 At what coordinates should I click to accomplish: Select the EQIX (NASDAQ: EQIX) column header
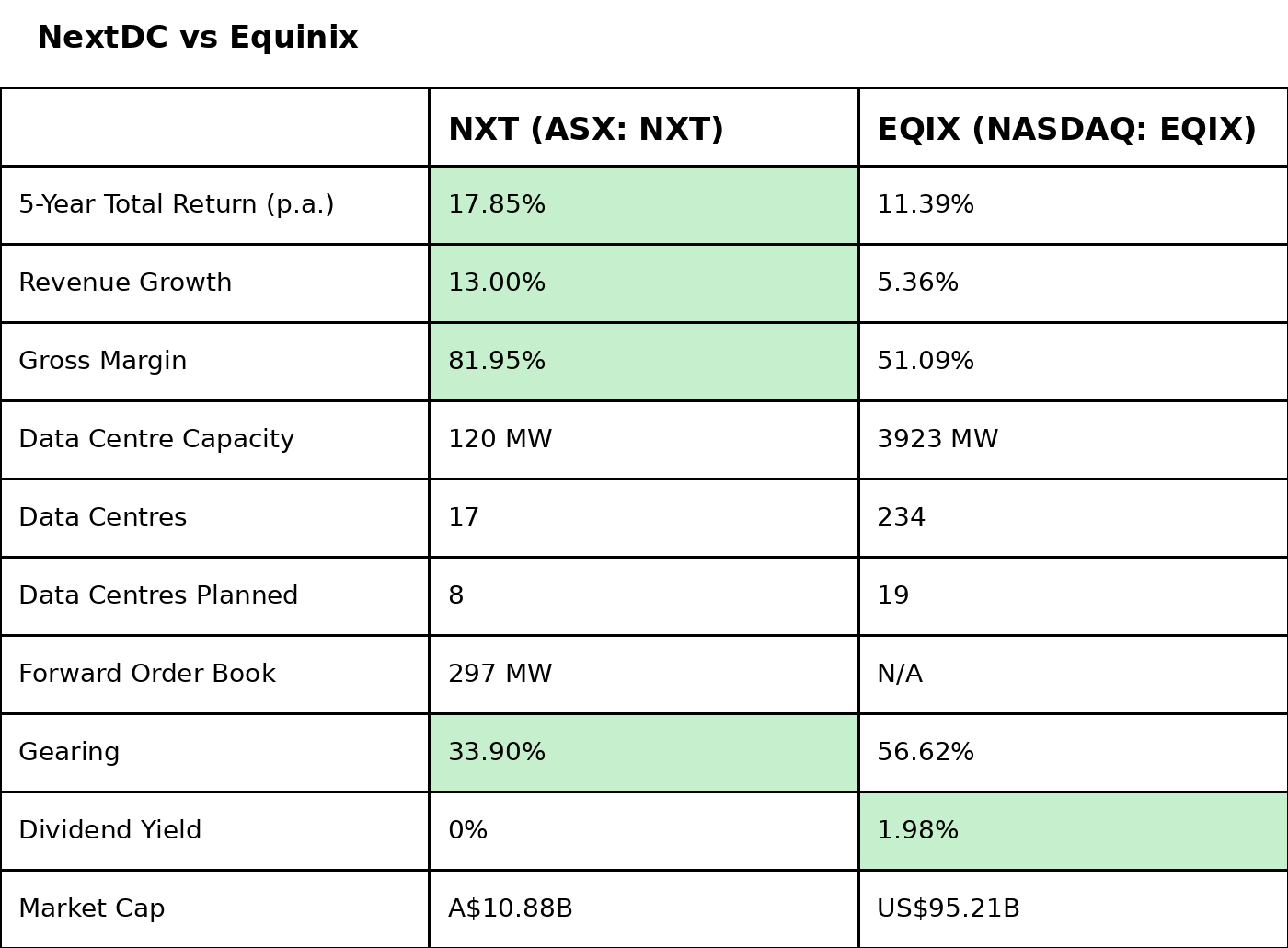click(x=1066, y=130)
